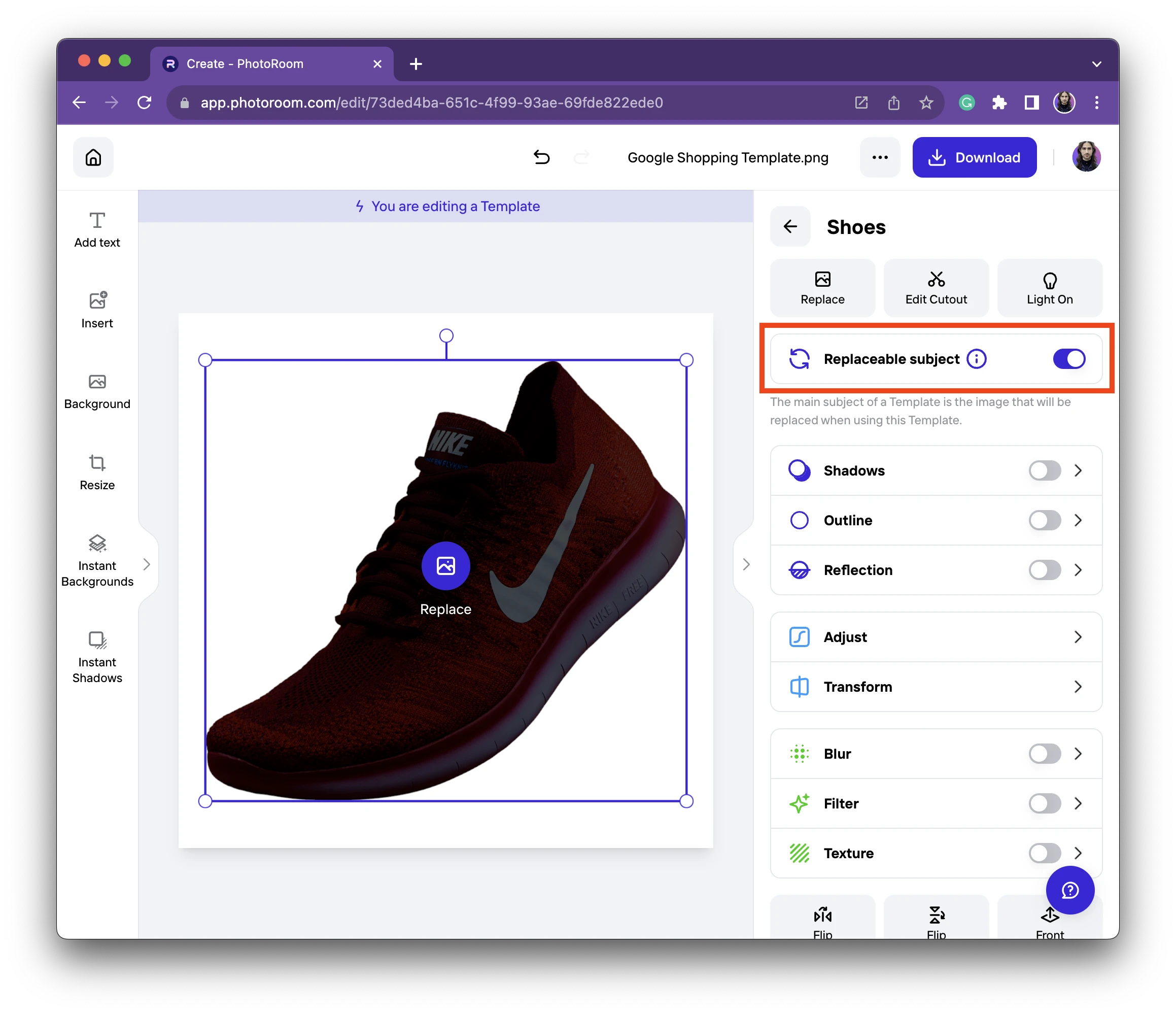This screenshot has height=1014, width=1176.
Task: Expand the Shadows settings chevron
Action: [x=1078, y=470]
